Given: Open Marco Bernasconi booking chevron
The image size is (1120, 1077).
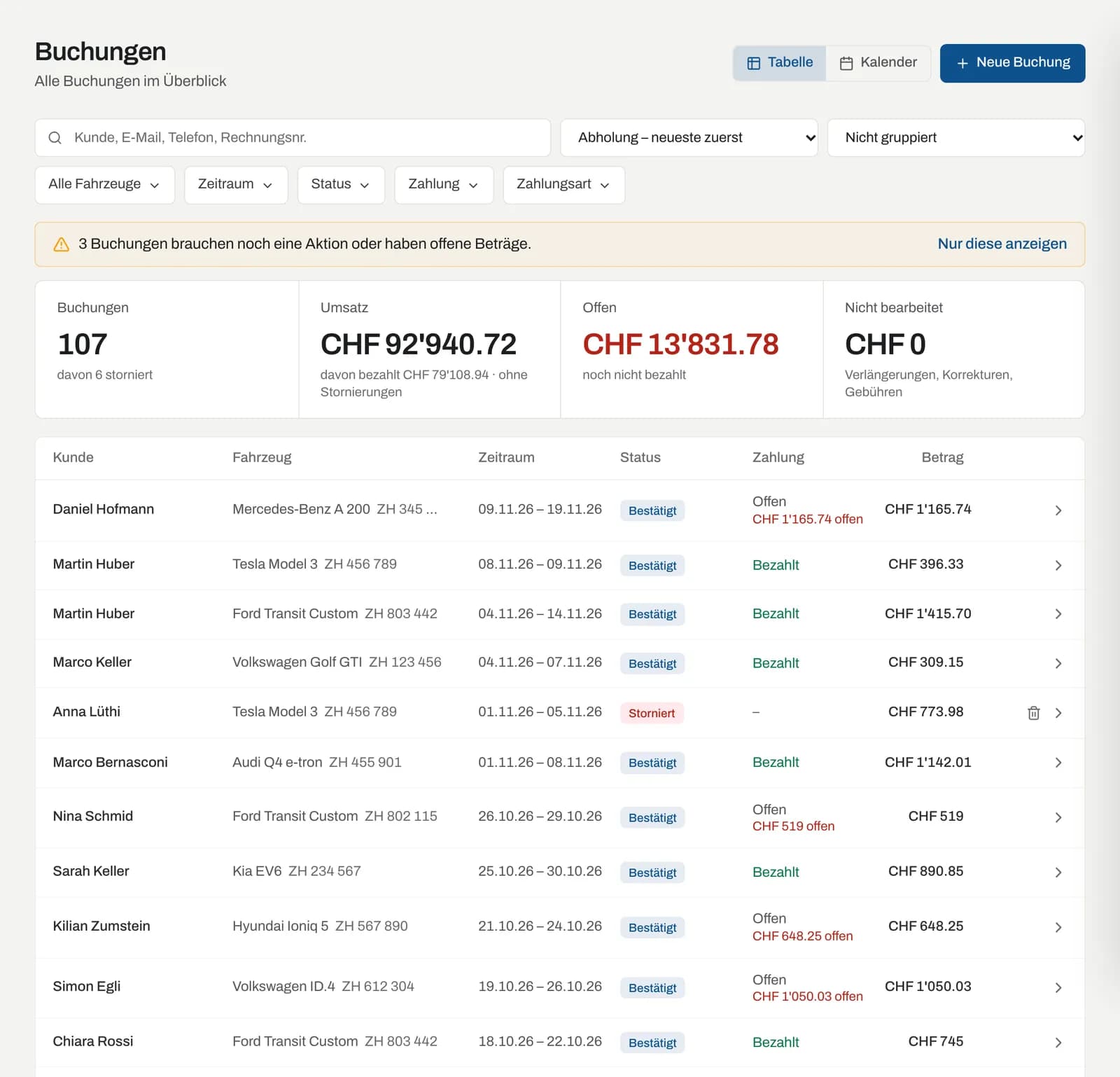Looking at the screenshot, I should (x=1058, y=763).
